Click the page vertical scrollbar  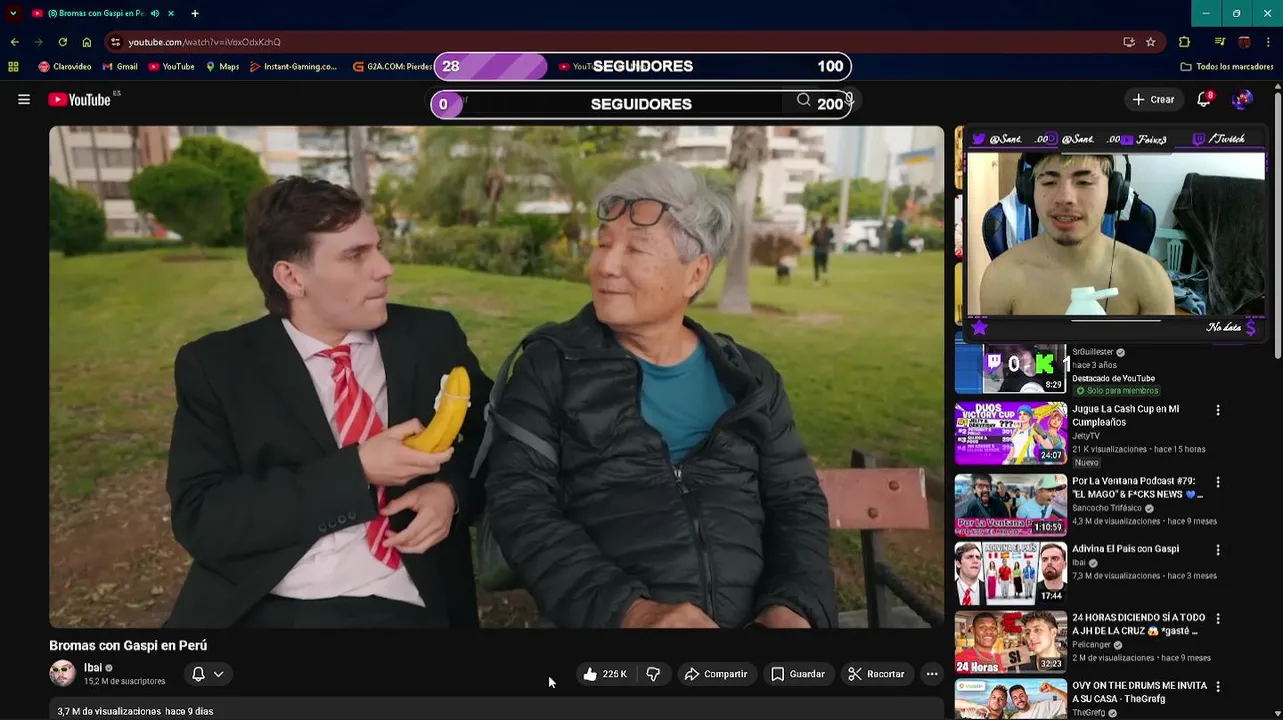[1277, 224]
